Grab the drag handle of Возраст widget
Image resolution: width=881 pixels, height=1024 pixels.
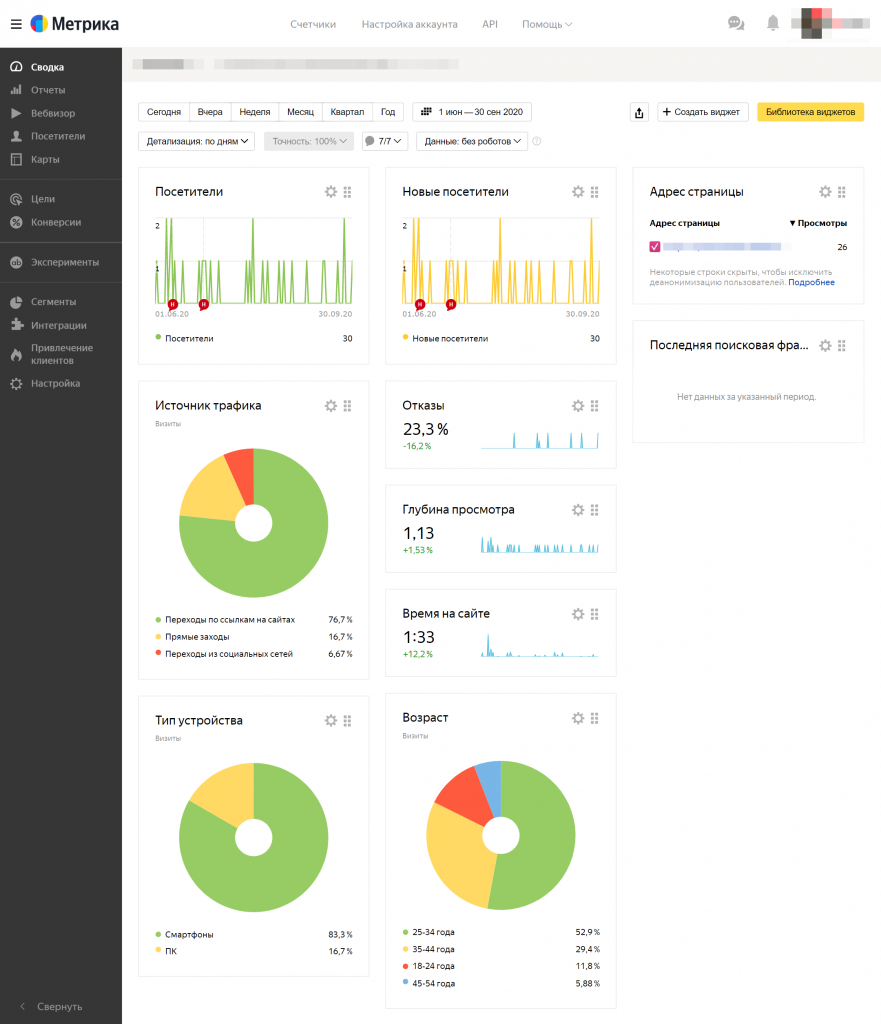594,718
